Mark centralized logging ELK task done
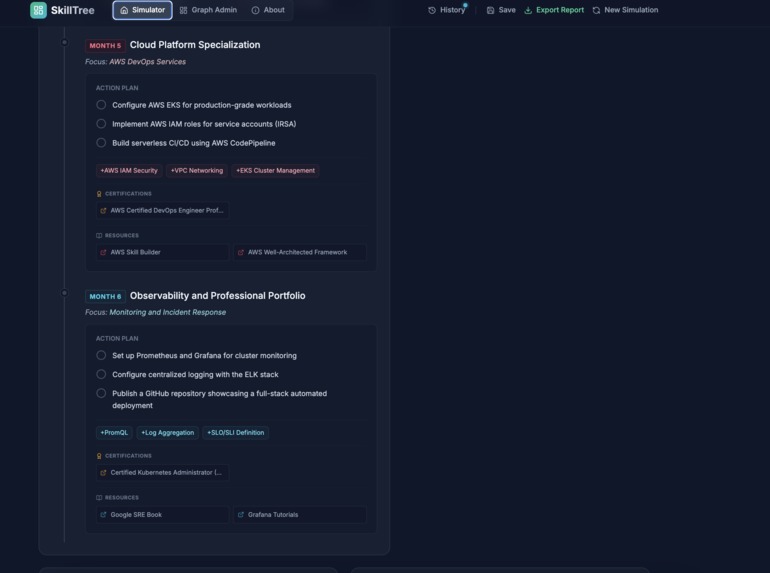770x573 pixels. pyautogui.click(x=101, y=374)
